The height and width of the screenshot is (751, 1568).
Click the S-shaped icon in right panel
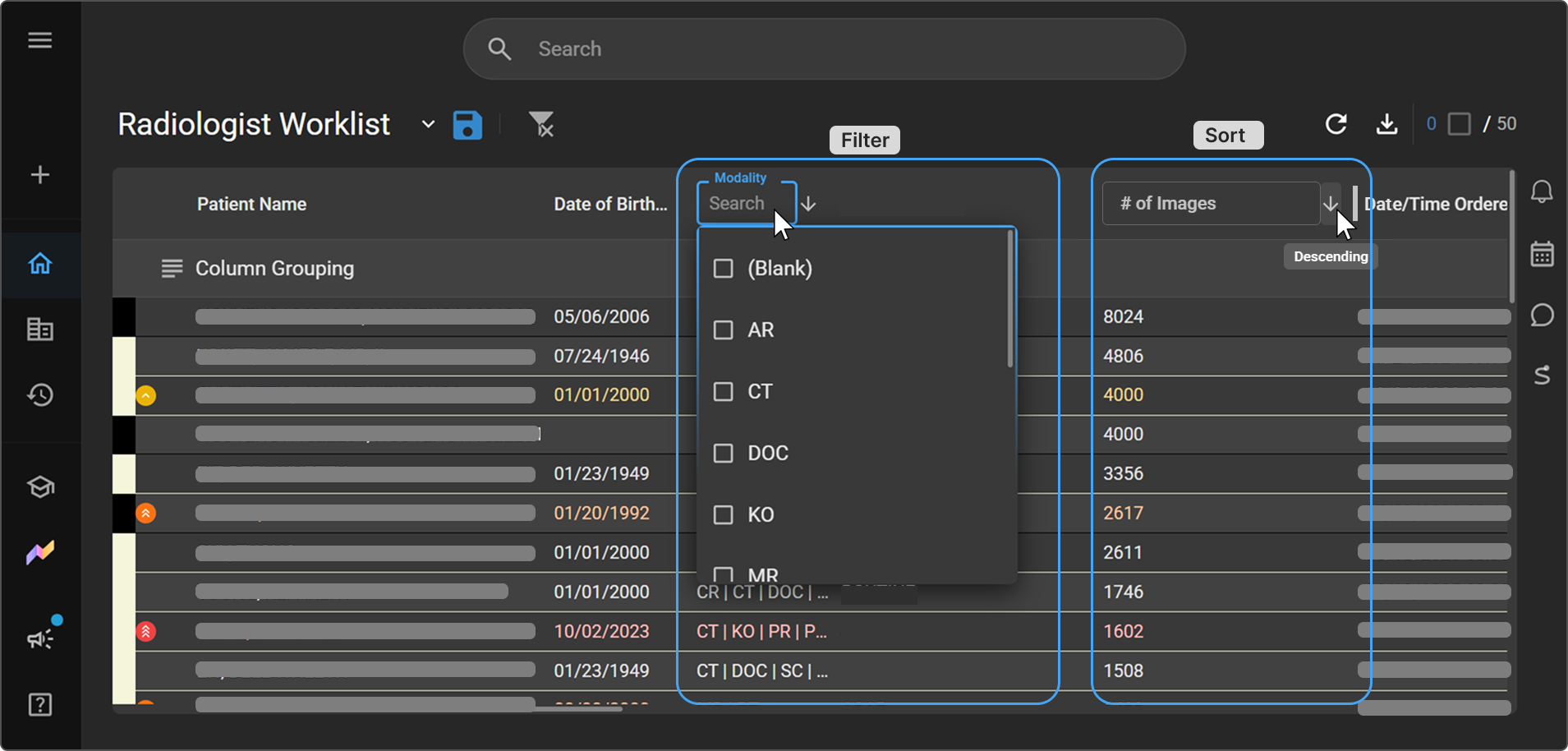[x=1542, y=375]
